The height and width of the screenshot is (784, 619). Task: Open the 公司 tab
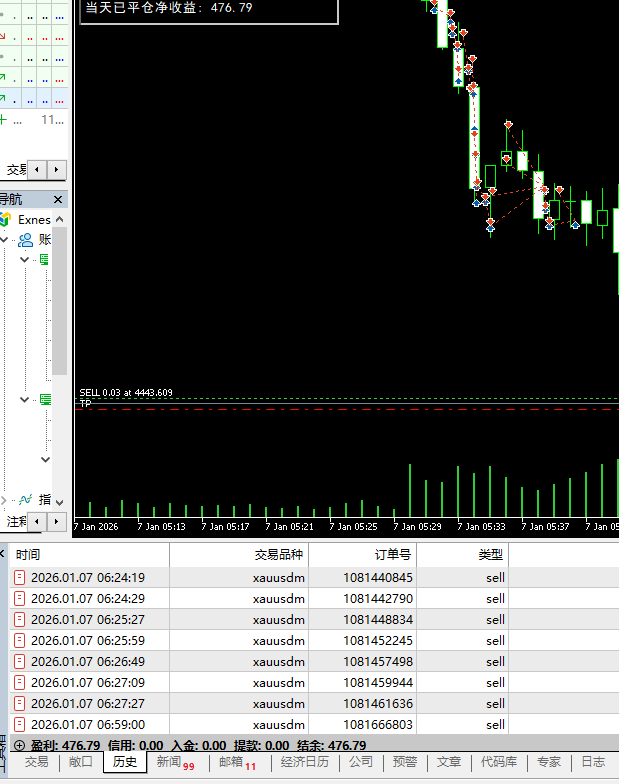point(360,762)
